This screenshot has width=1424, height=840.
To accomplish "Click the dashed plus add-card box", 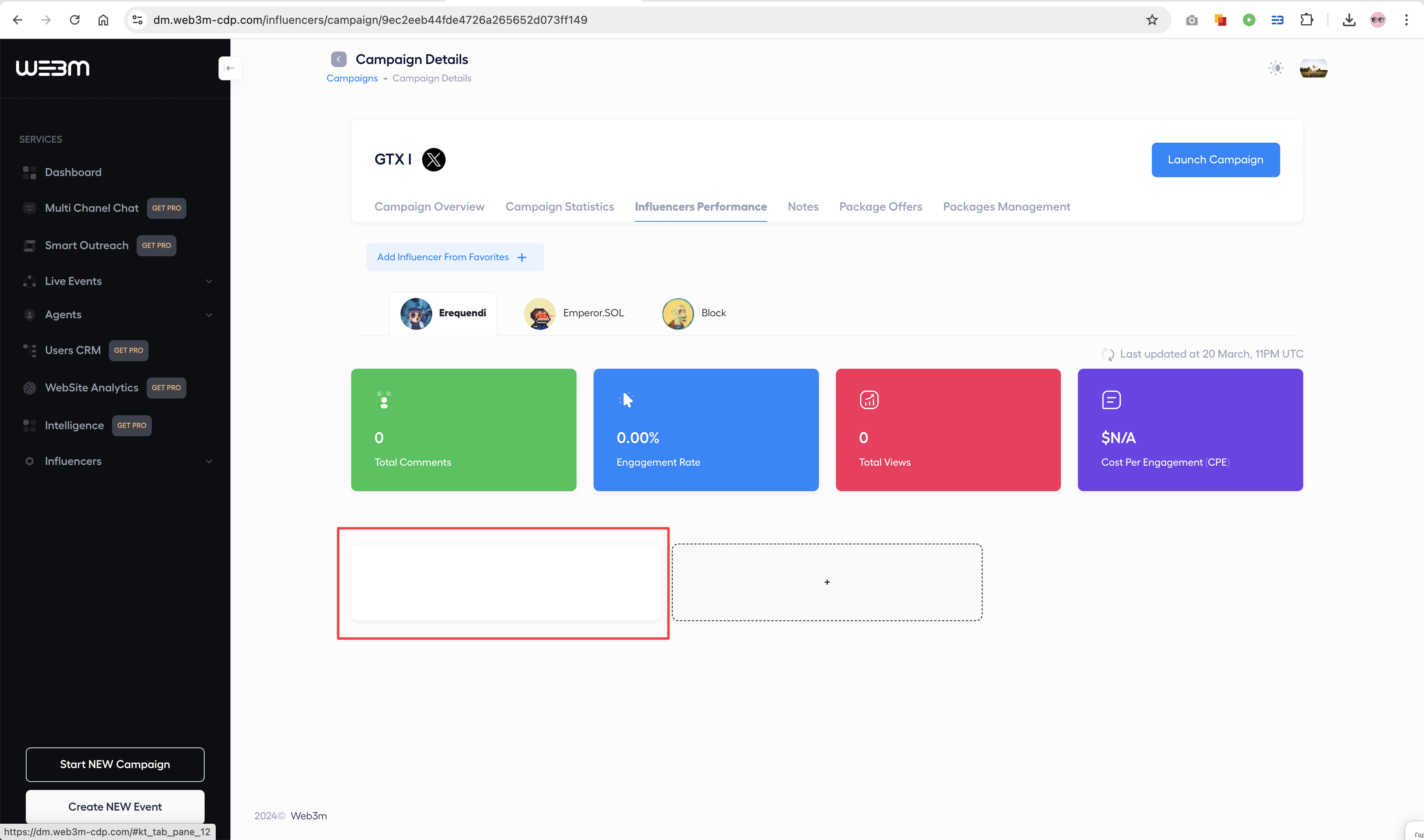I will pos(826,583).
